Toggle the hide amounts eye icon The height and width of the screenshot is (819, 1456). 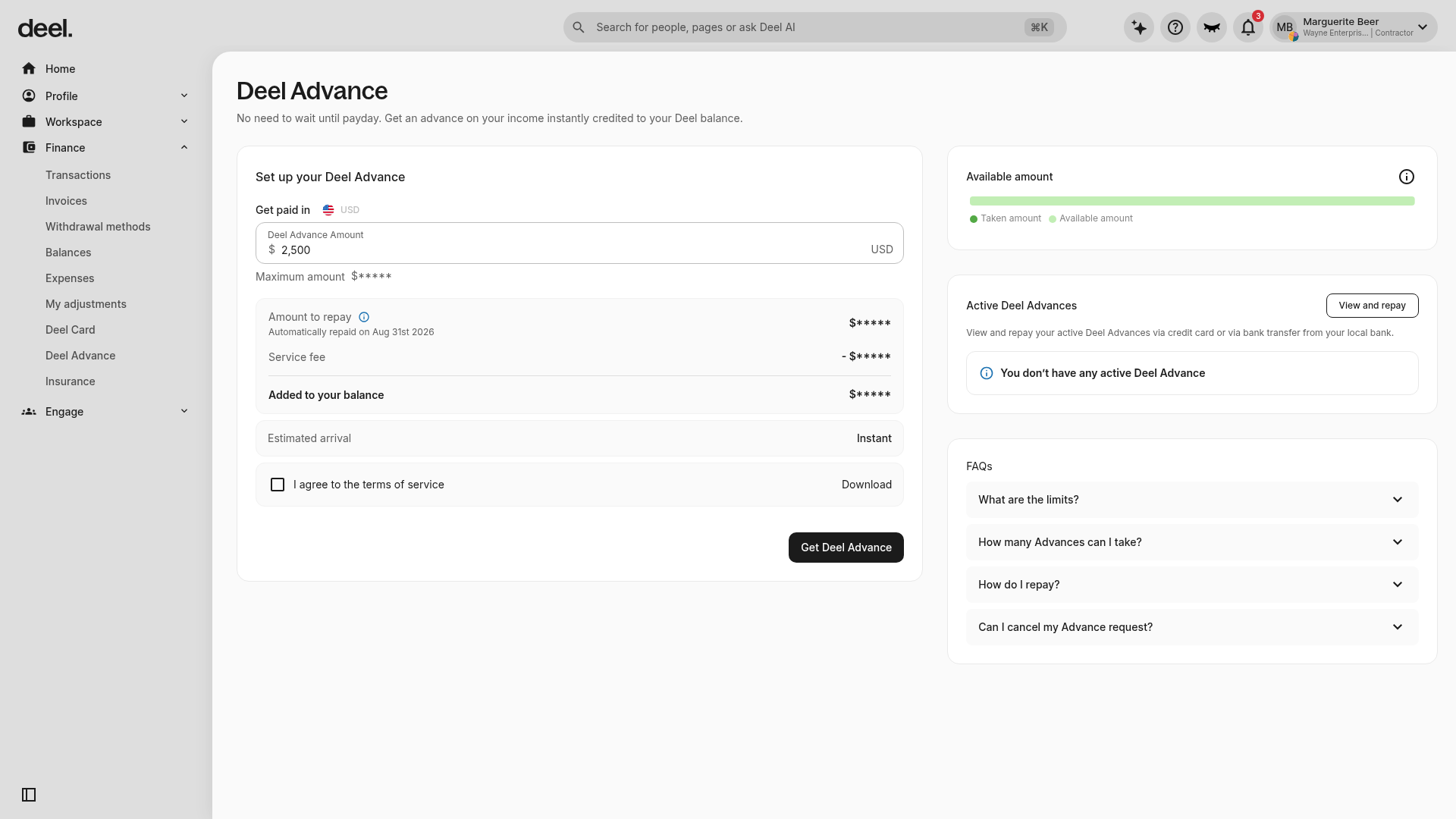(1212, 27)
